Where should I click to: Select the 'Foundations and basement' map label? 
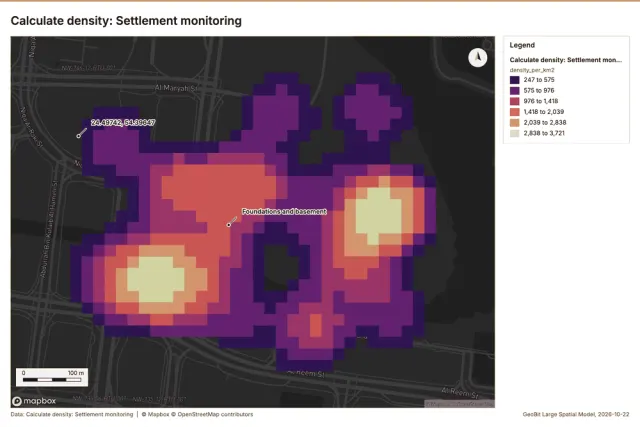point(284,211)
